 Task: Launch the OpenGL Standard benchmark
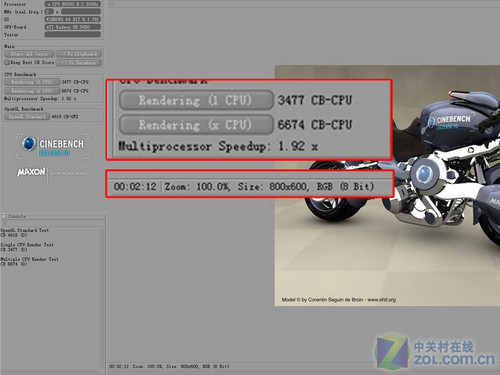pyautogui.click(x=27, y=117)
